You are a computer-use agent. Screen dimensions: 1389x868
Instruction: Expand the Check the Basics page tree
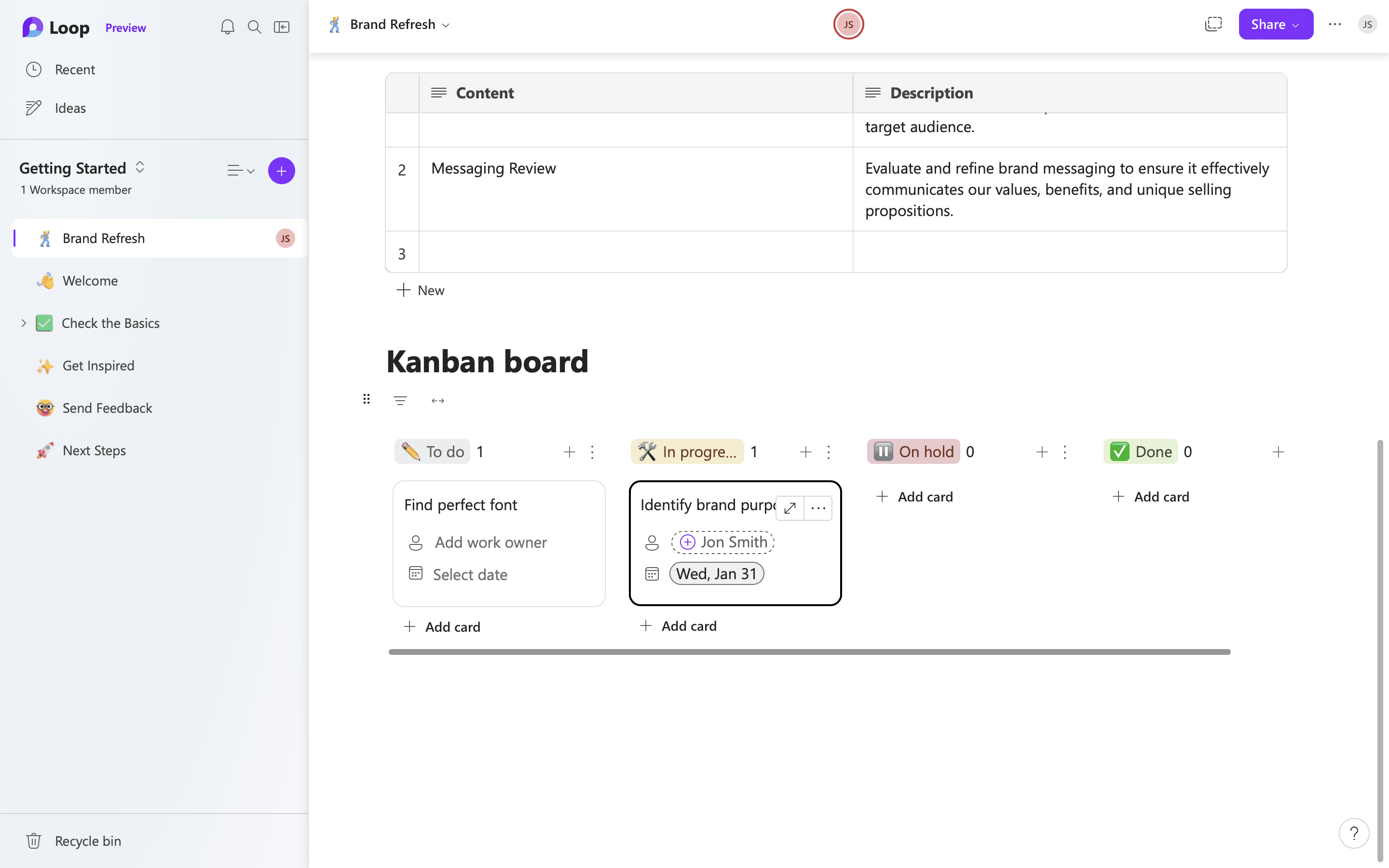click(x=24, y=323)
